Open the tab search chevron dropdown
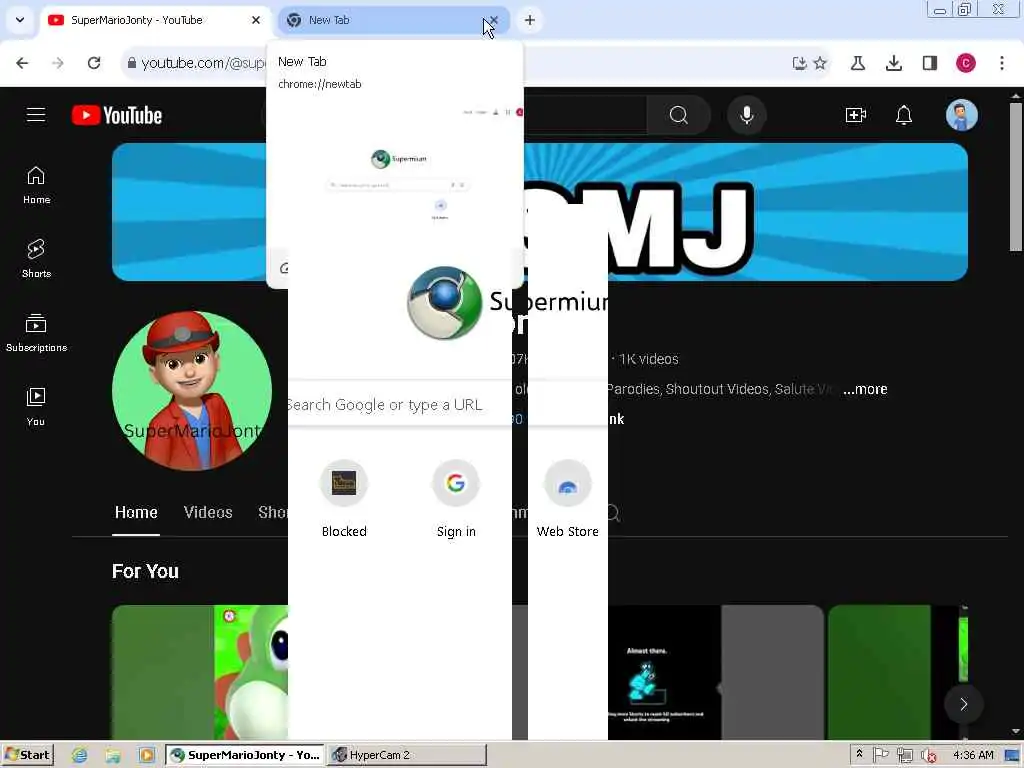The height and width of the screenshot is (768, 1024). pos(20,20)
